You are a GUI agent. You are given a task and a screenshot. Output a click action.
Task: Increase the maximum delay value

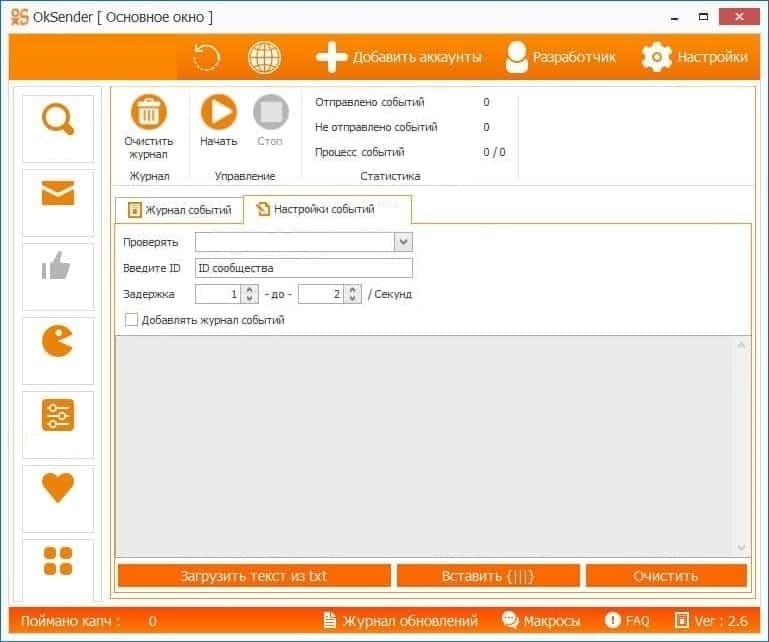[x=353, y=289]
